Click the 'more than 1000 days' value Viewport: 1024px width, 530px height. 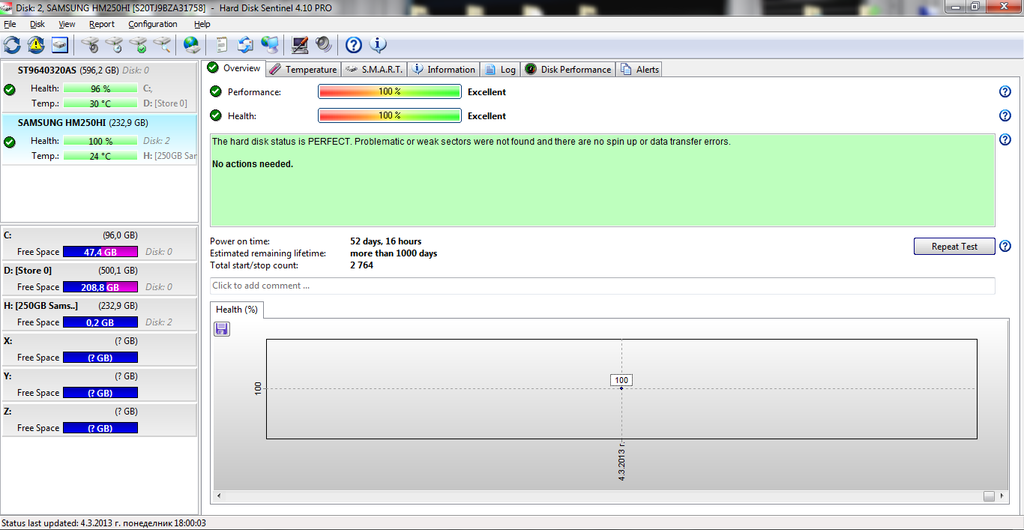click(394, 253)
